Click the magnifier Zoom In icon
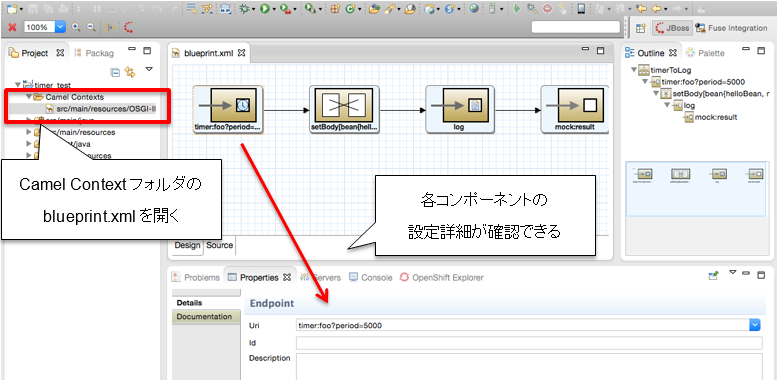This screenshot has height=381, width=780. (76, 27)
